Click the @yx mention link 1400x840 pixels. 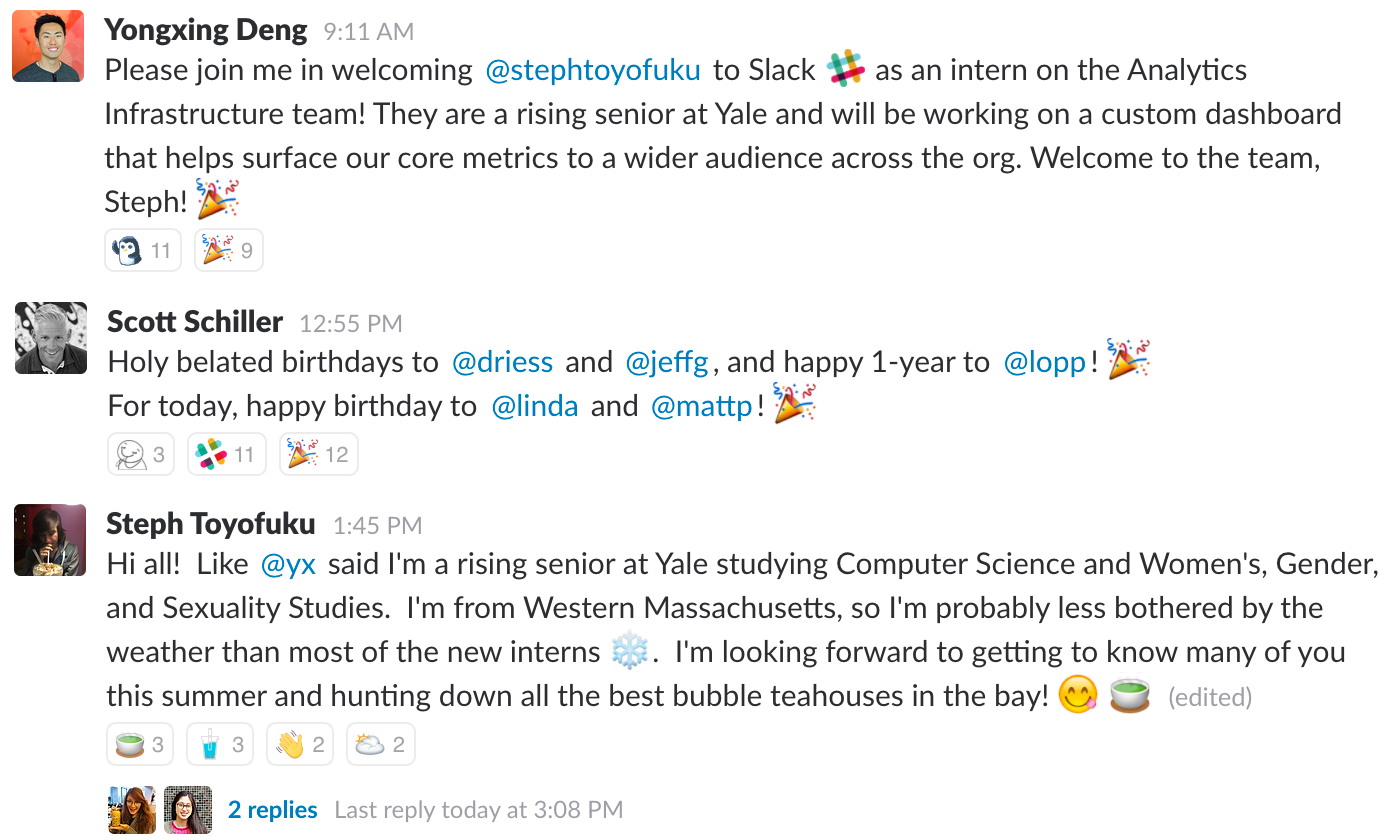pyautogui.click(x=288, y=564)
